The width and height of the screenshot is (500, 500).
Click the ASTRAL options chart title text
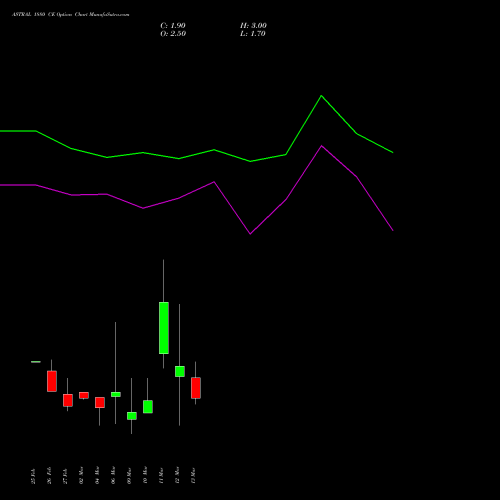click(71, 14)
